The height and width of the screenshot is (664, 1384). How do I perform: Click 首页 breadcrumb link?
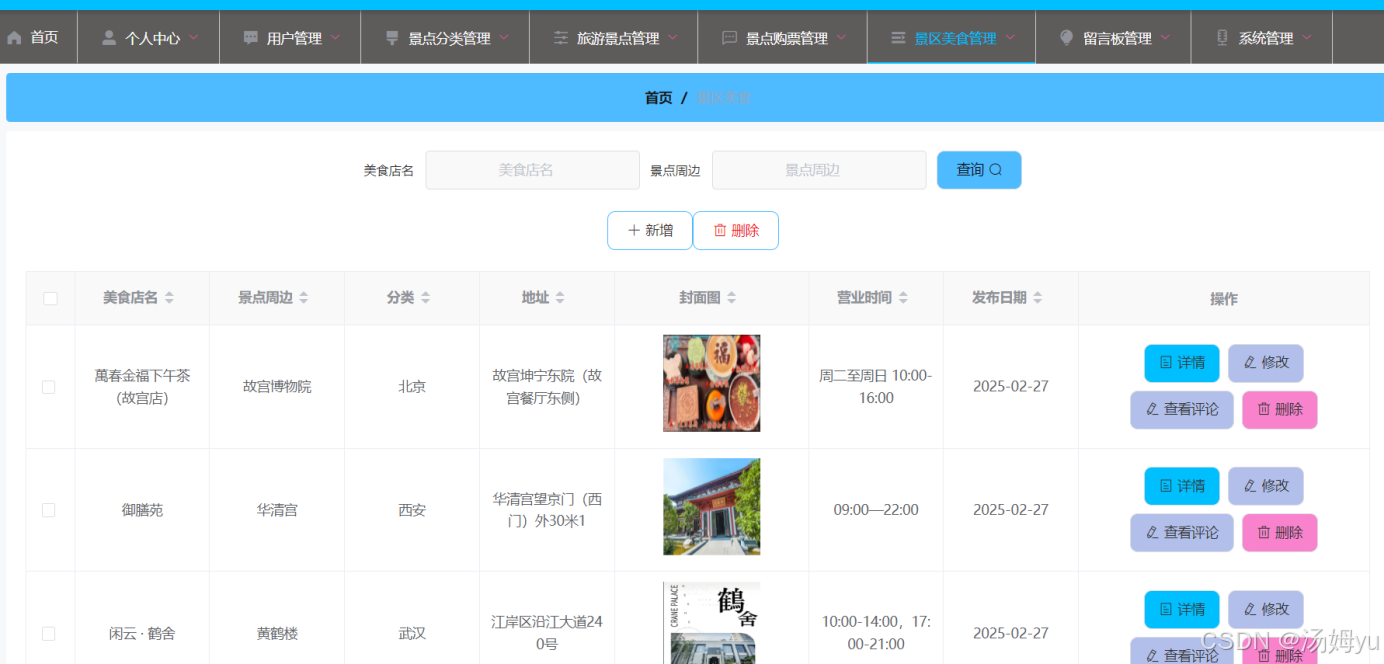click(x=658, y=98)
